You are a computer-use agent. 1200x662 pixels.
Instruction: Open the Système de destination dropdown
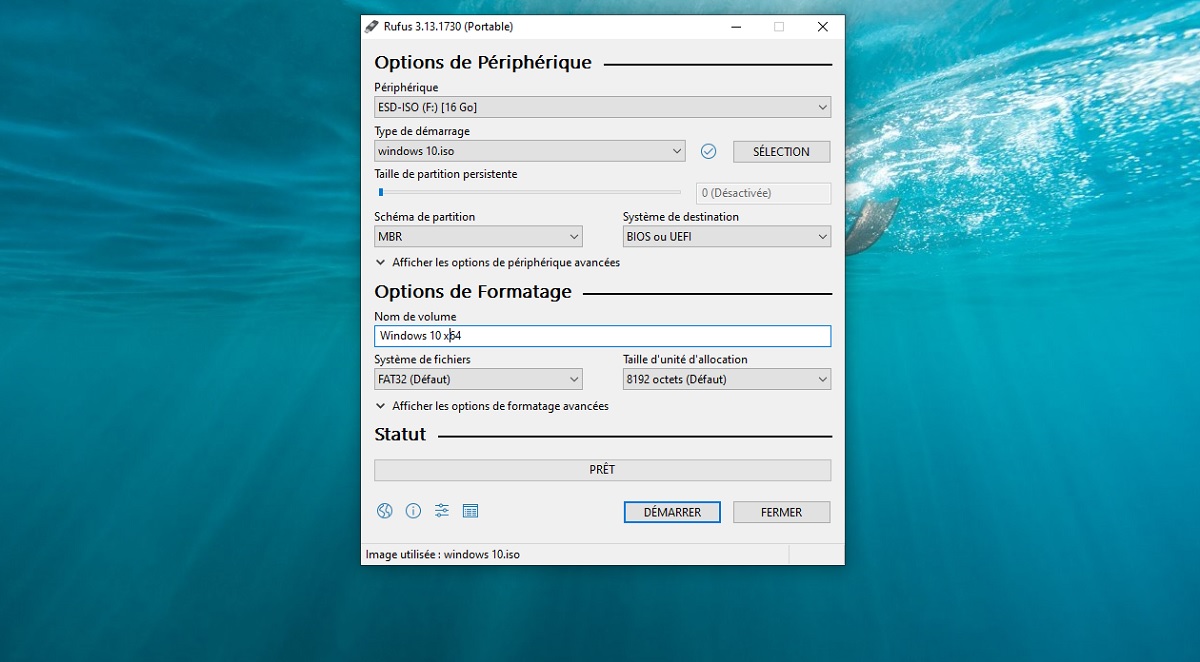point(726,237)
